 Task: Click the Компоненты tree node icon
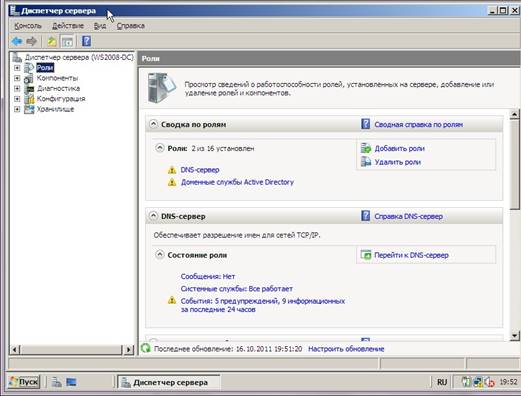tap(29, 78)
